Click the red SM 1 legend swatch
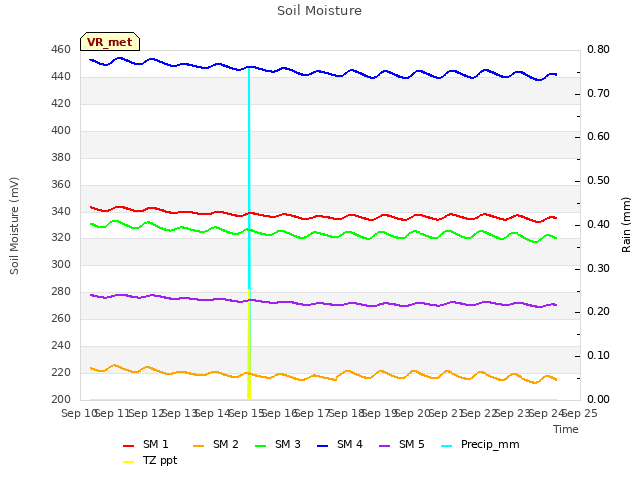Viewport: 640px width, 480px height. tap(129, 446)
